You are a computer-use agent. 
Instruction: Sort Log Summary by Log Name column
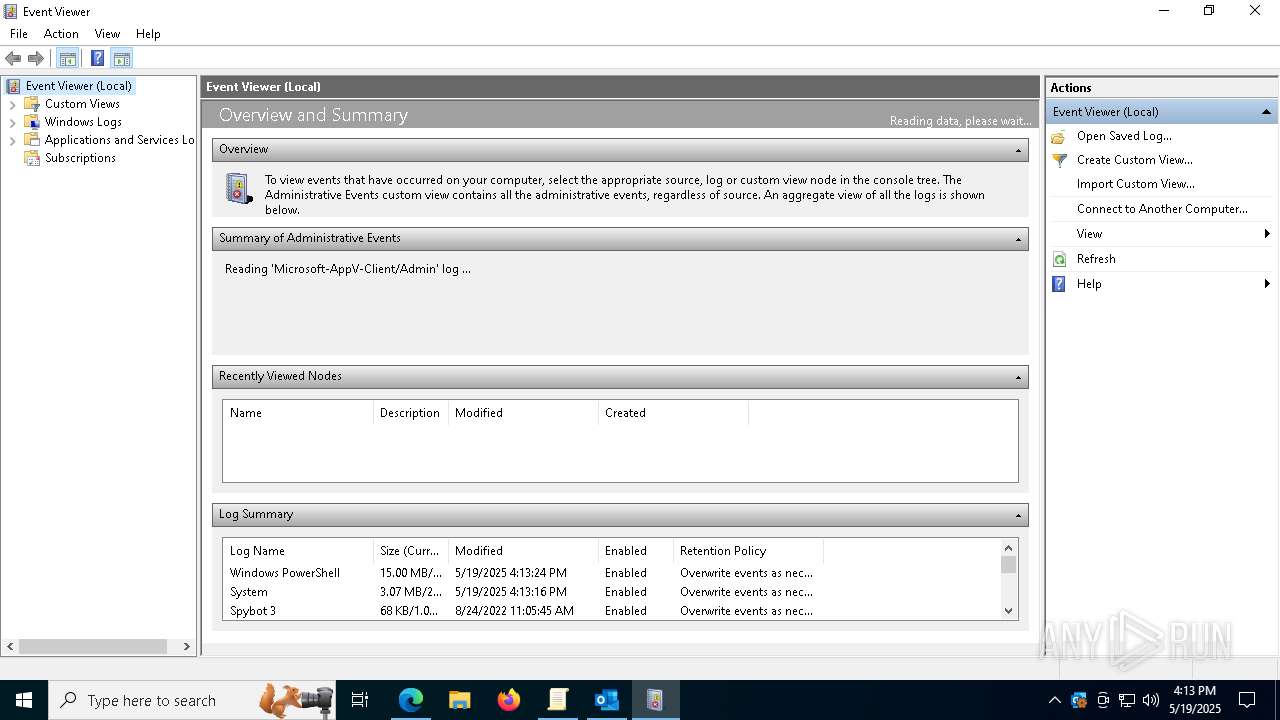pos(297,551)
